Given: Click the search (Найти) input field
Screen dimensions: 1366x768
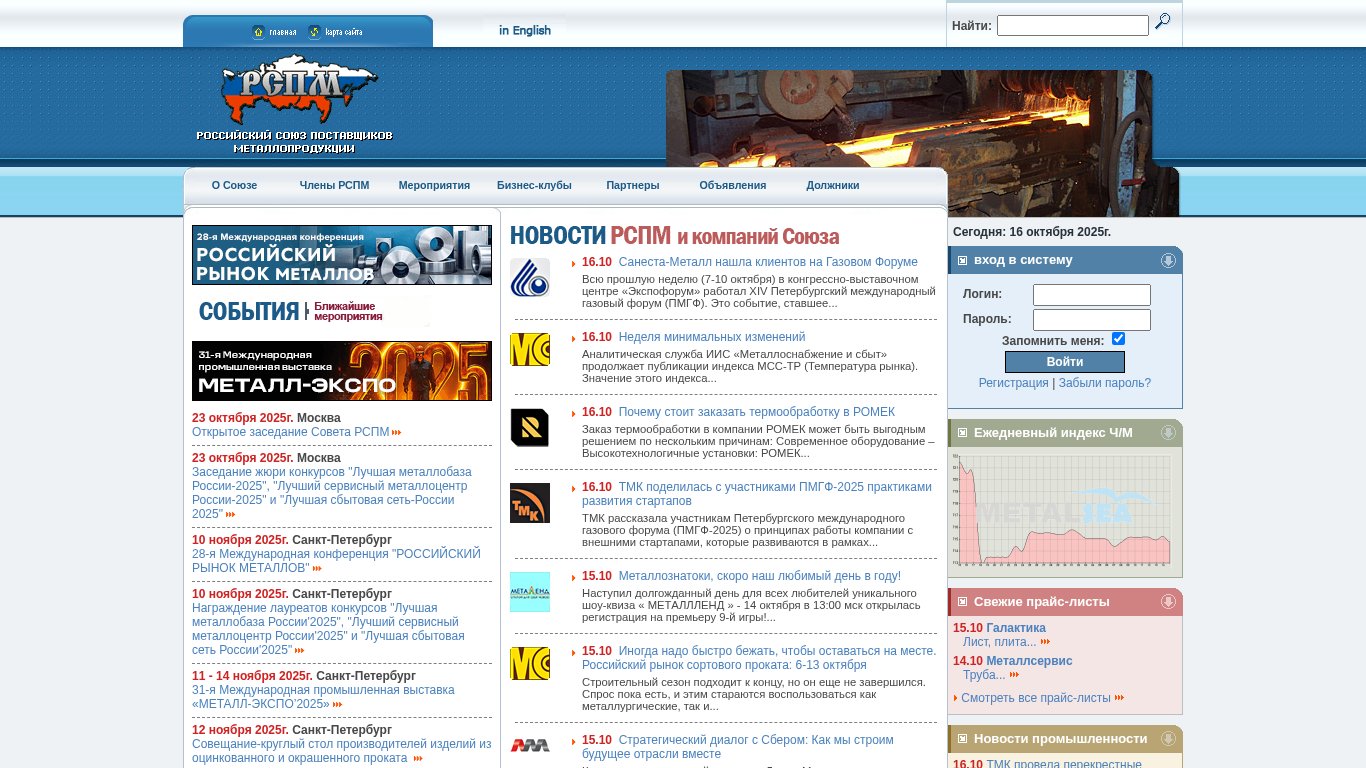Looking at the screenshot, I should click(1073, 26).
